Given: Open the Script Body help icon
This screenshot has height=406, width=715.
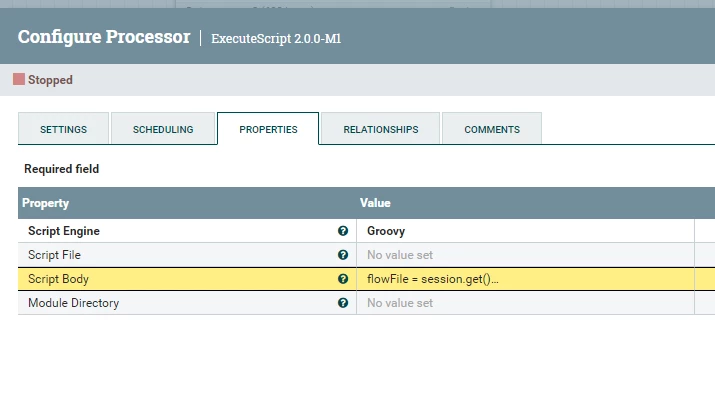Looking at the screenshot, I should pos(343,279).
